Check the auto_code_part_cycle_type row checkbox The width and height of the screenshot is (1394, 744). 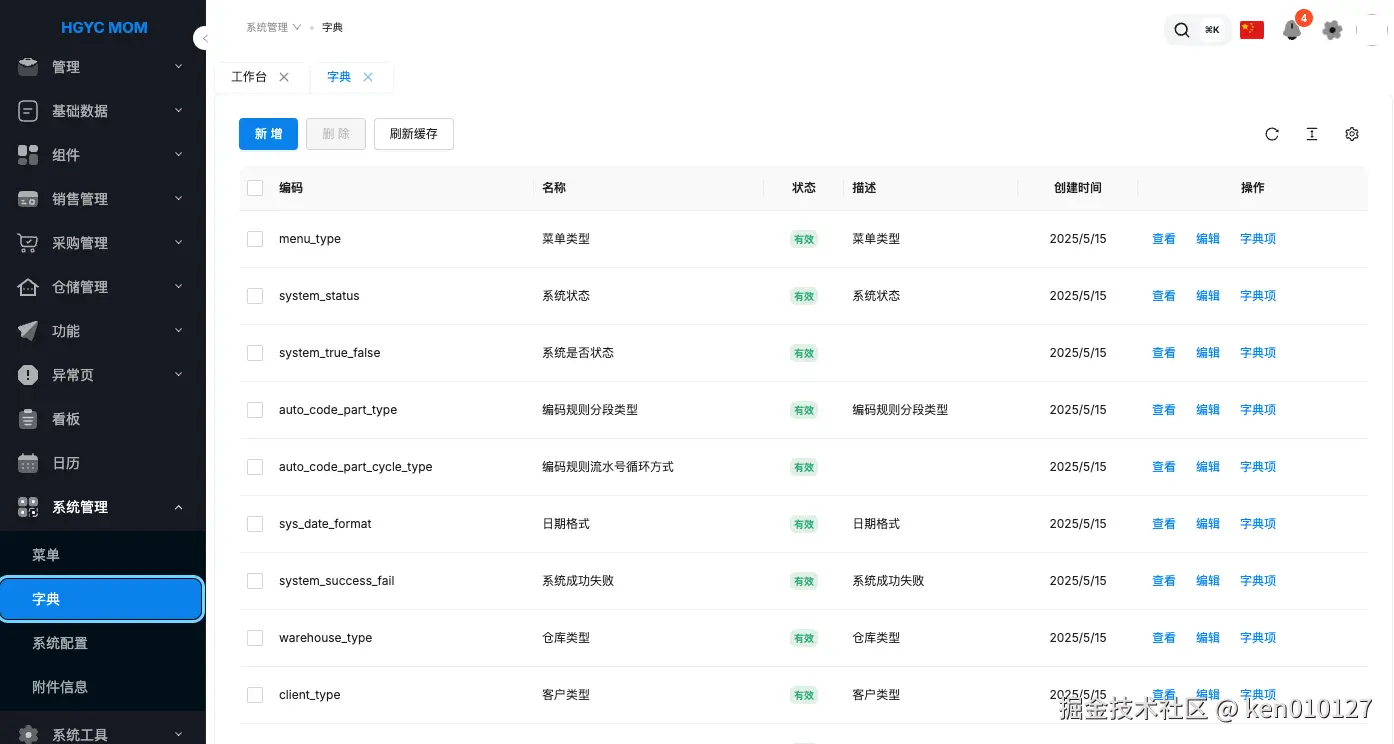pos(255,467)
